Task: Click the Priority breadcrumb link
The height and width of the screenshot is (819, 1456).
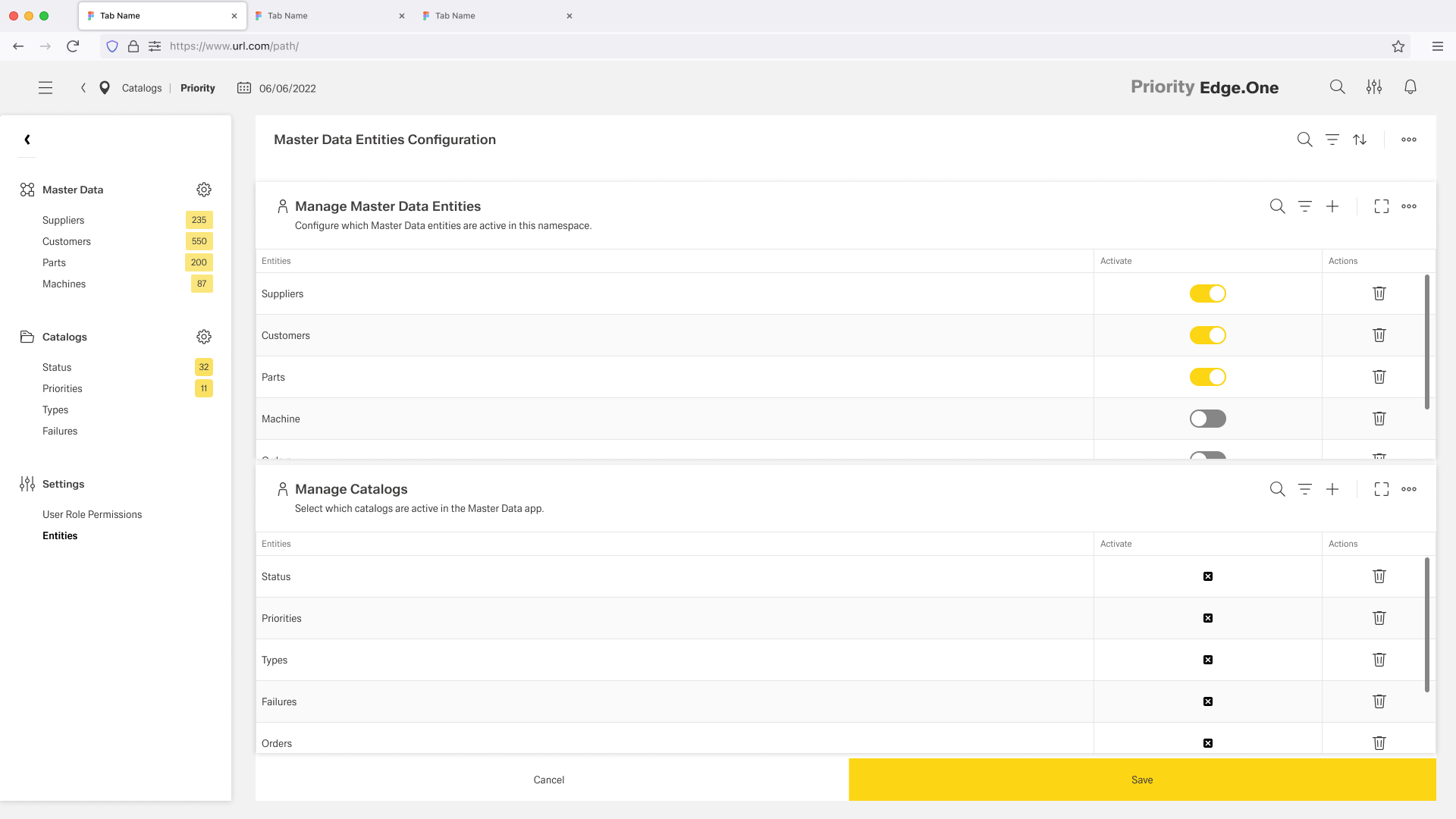Action: [198, 88]
